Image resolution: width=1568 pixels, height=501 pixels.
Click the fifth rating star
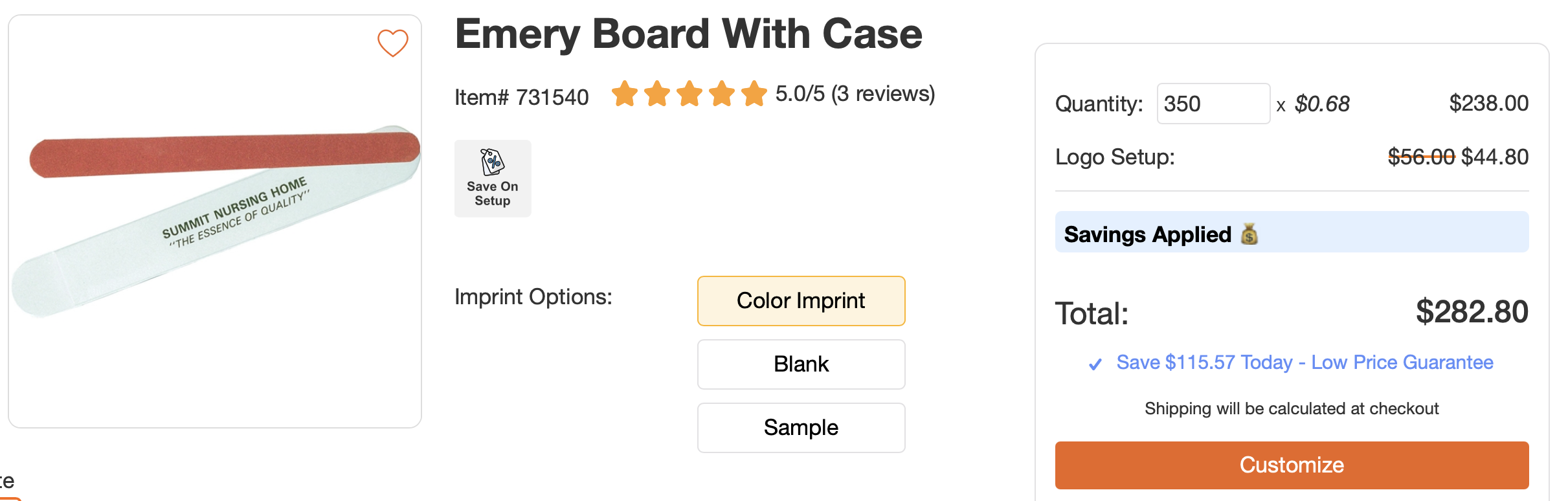tap(754, 94)
